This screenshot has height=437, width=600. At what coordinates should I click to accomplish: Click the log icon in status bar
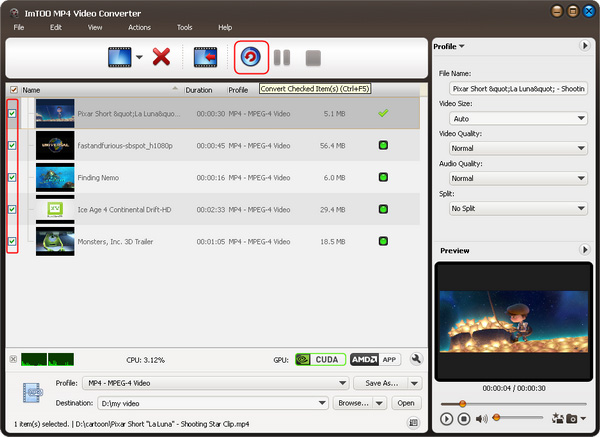[x=413, y=422]
